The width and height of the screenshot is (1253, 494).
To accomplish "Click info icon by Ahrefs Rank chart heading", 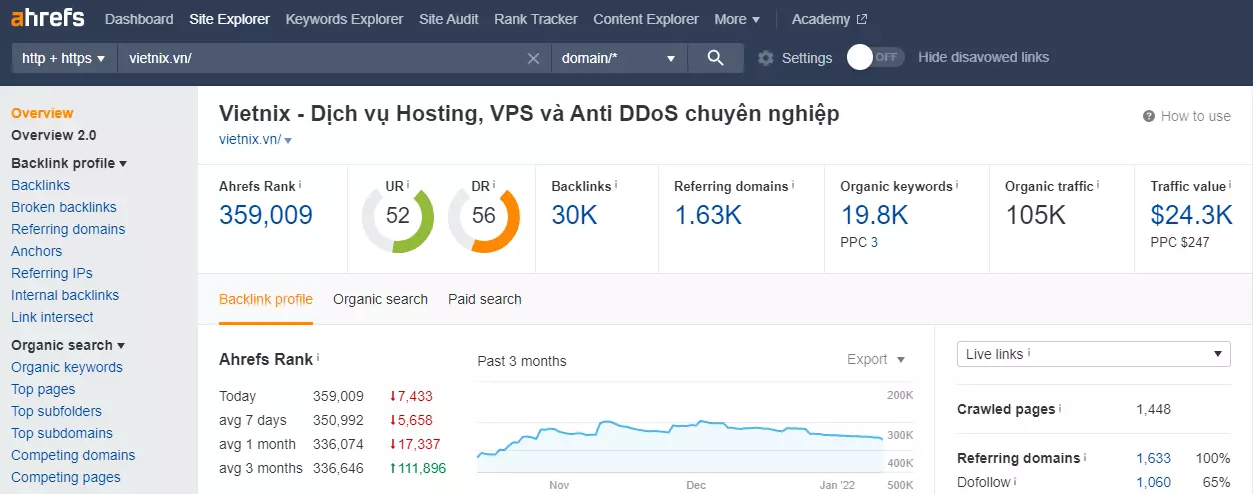I will (318, 357).
